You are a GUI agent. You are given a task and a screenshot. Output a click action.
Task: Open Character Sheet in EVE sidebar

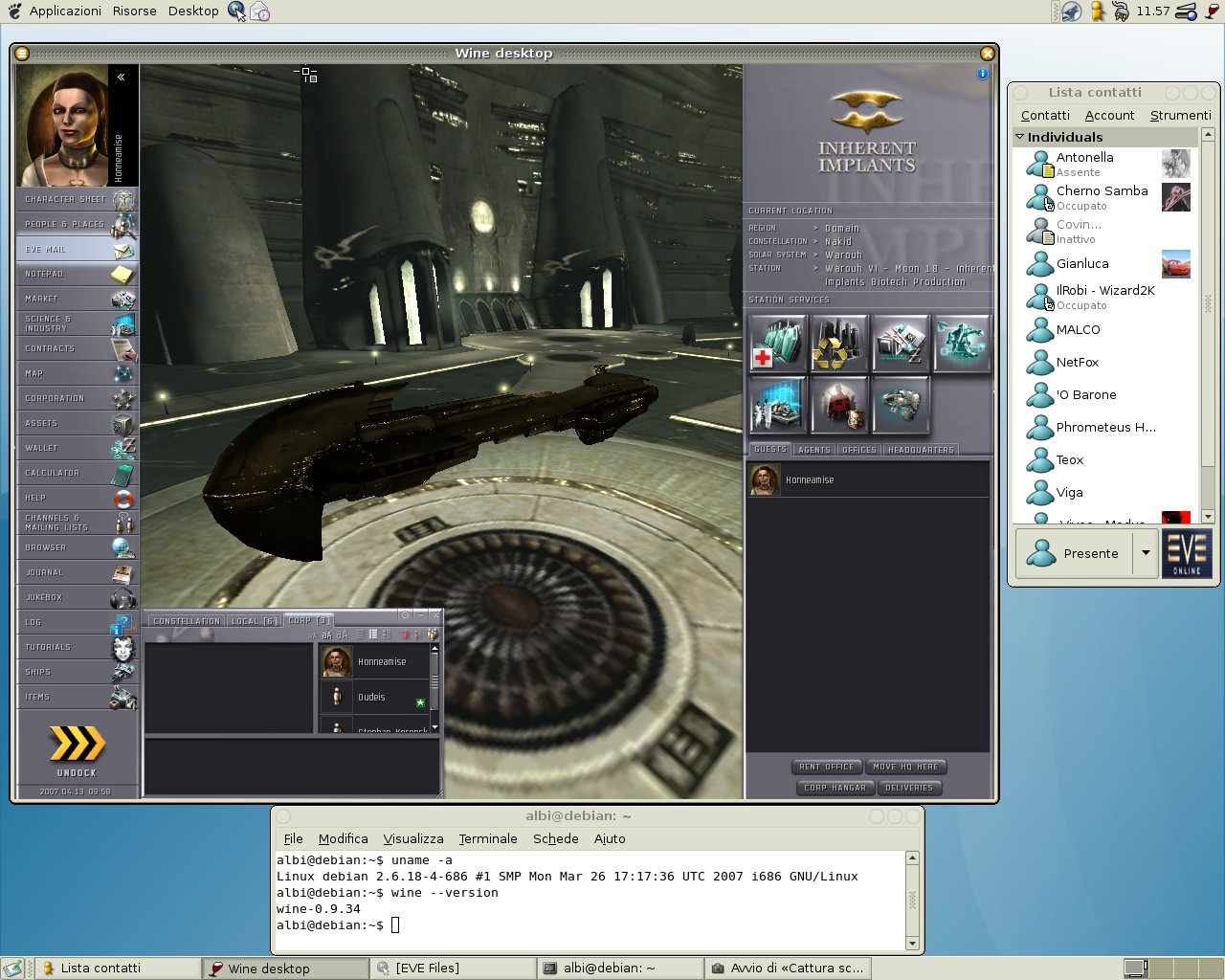pos(78,199)
